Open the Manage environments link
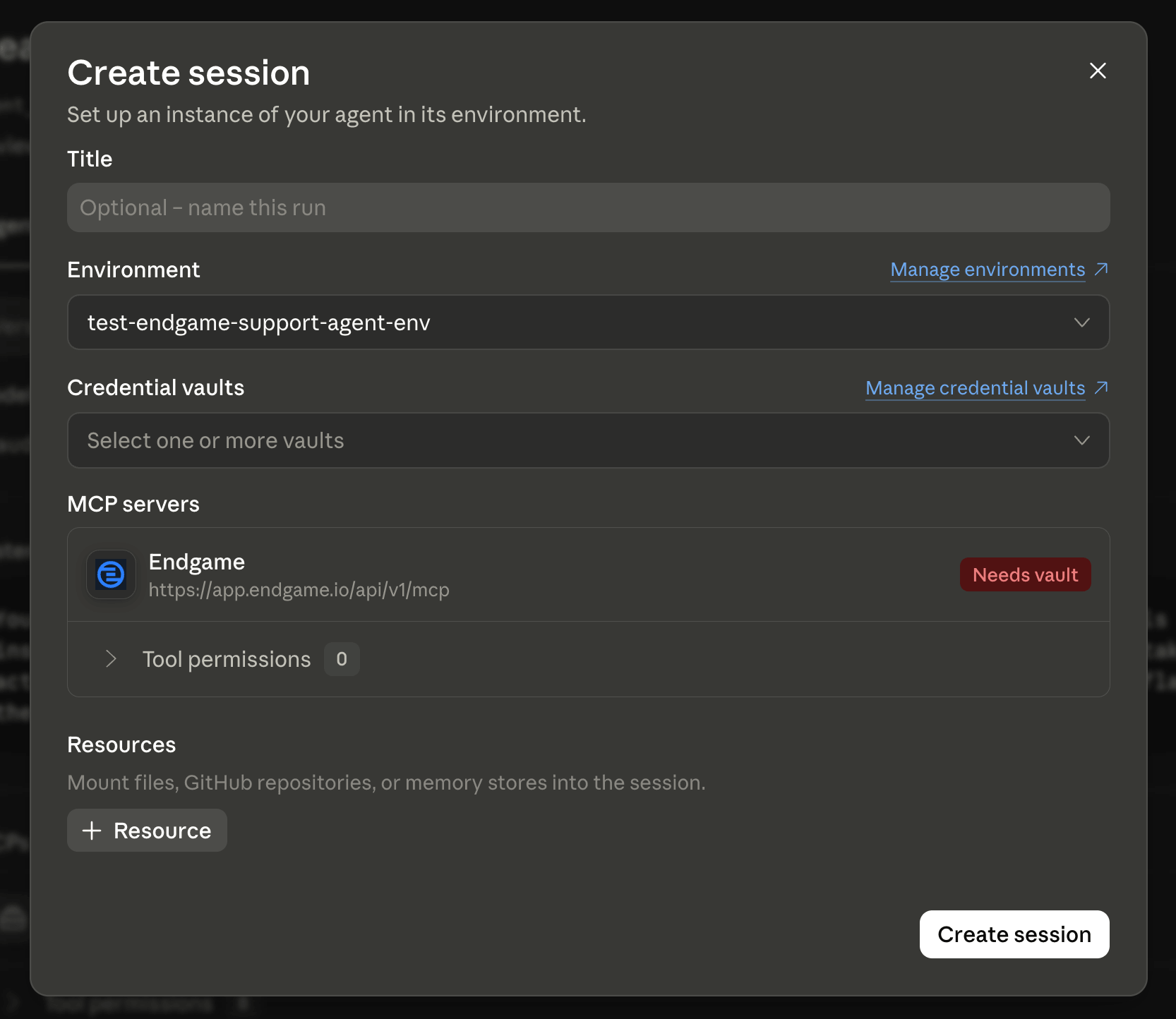1176x1019 pixels. click(x=988, y=270)
